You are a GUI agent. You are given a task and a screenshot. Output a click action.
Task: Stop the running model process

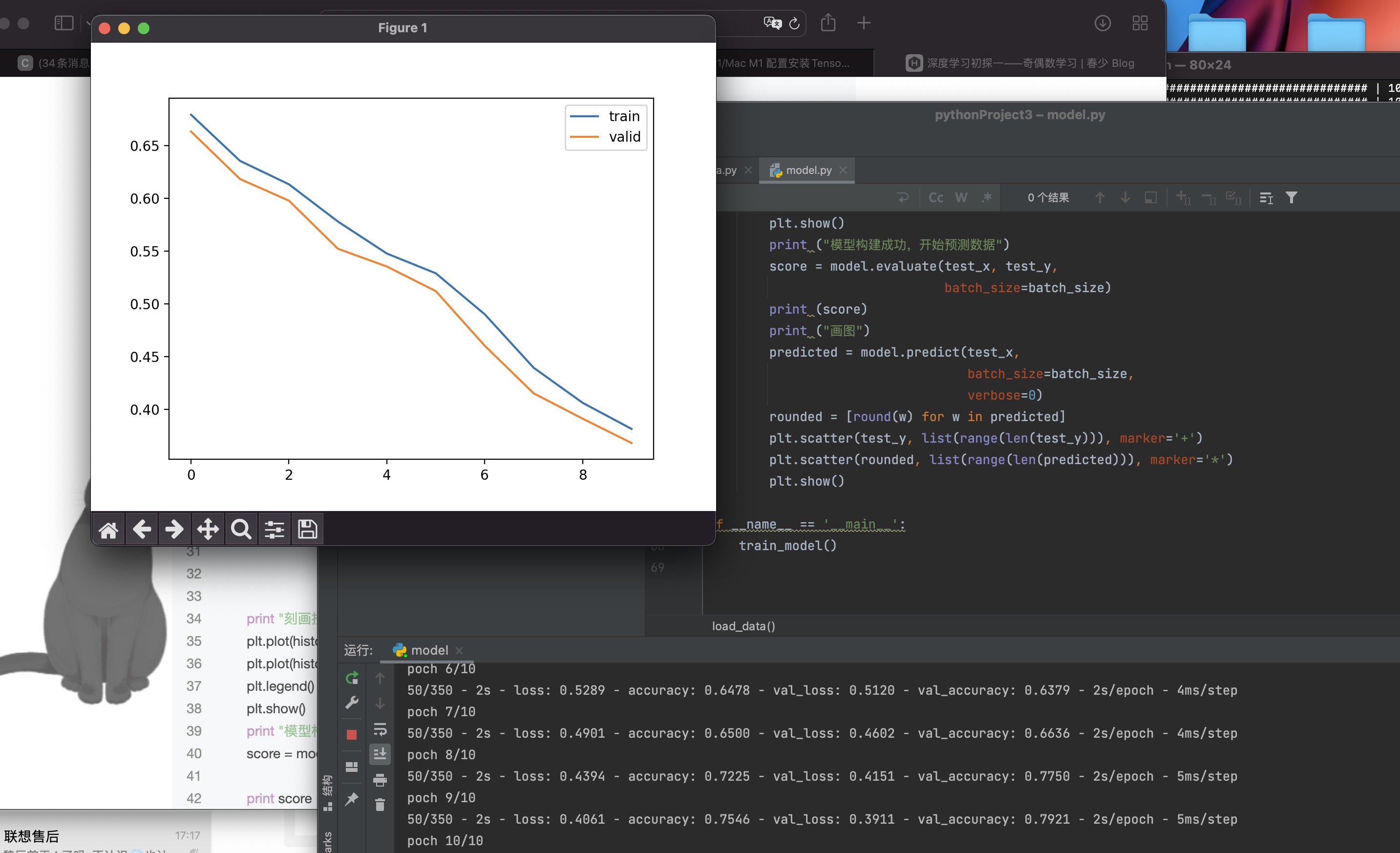[x=352, y=735]
